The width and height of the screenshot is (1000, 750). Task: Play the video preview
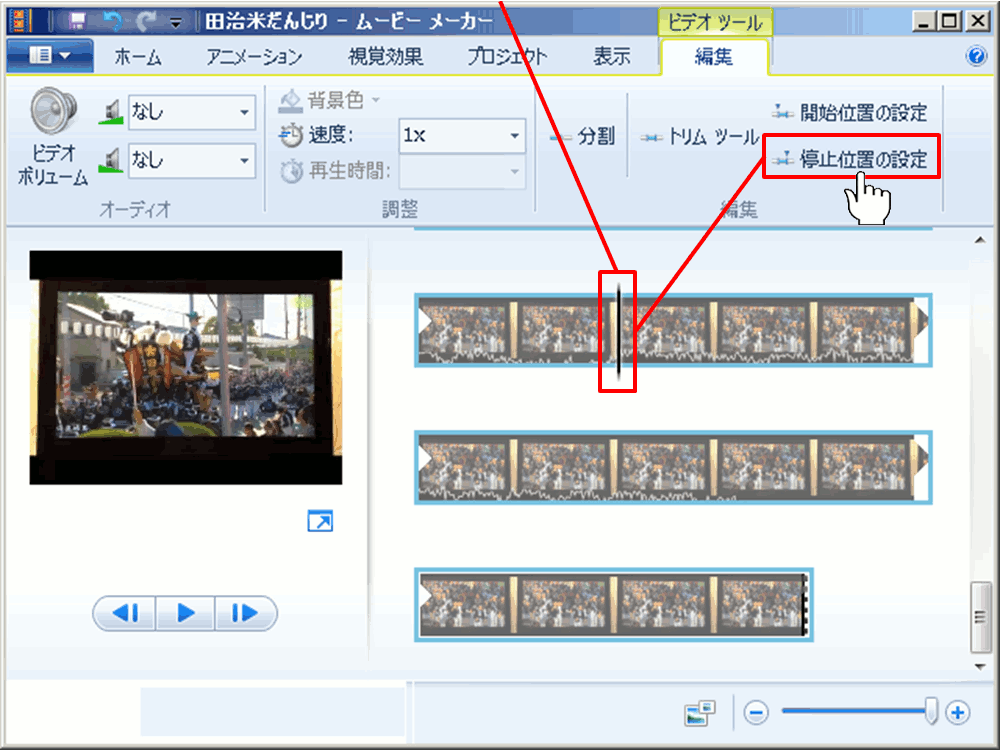click(x=185, y=613)
